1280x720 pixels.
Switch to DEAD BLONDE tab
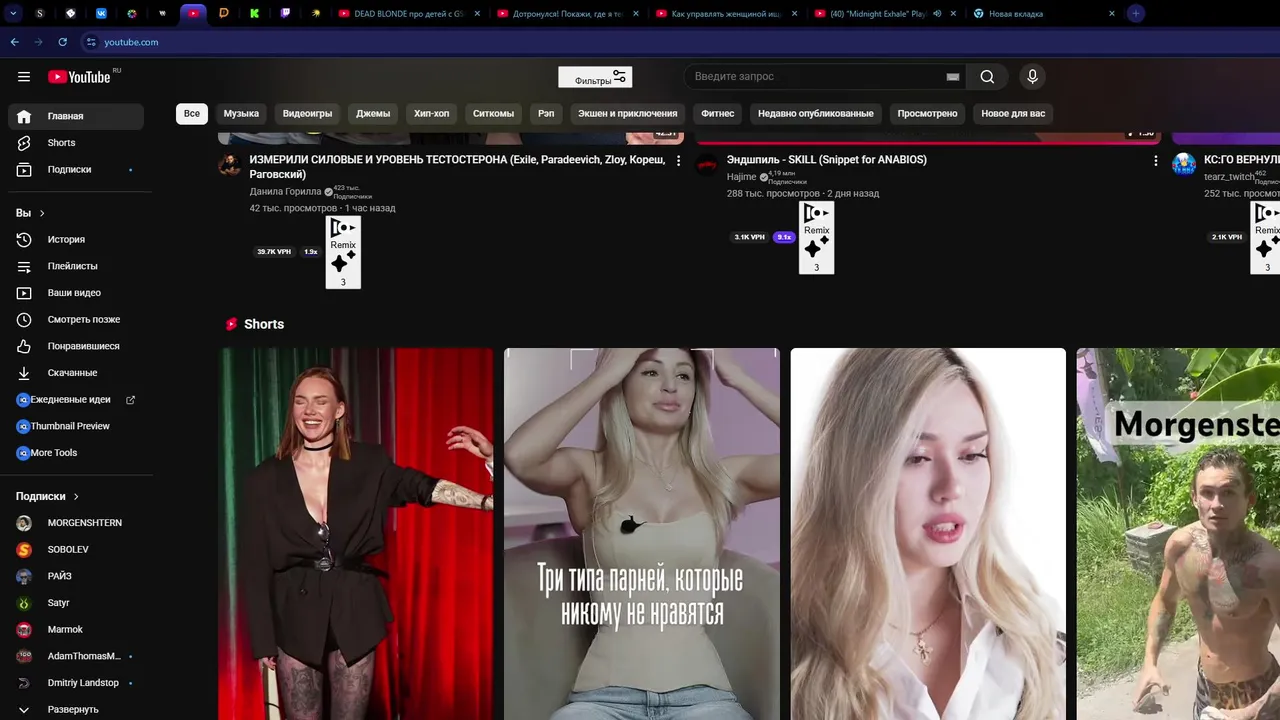(x=407, y=13)
